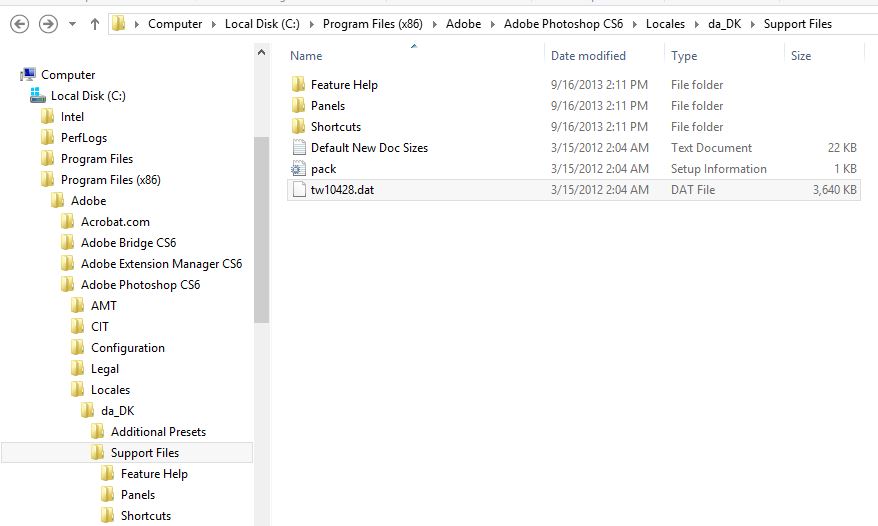This screenshot has width=878, height=526.
Task: Select Locales in the breadcrumb path
Action: [665, 24]
